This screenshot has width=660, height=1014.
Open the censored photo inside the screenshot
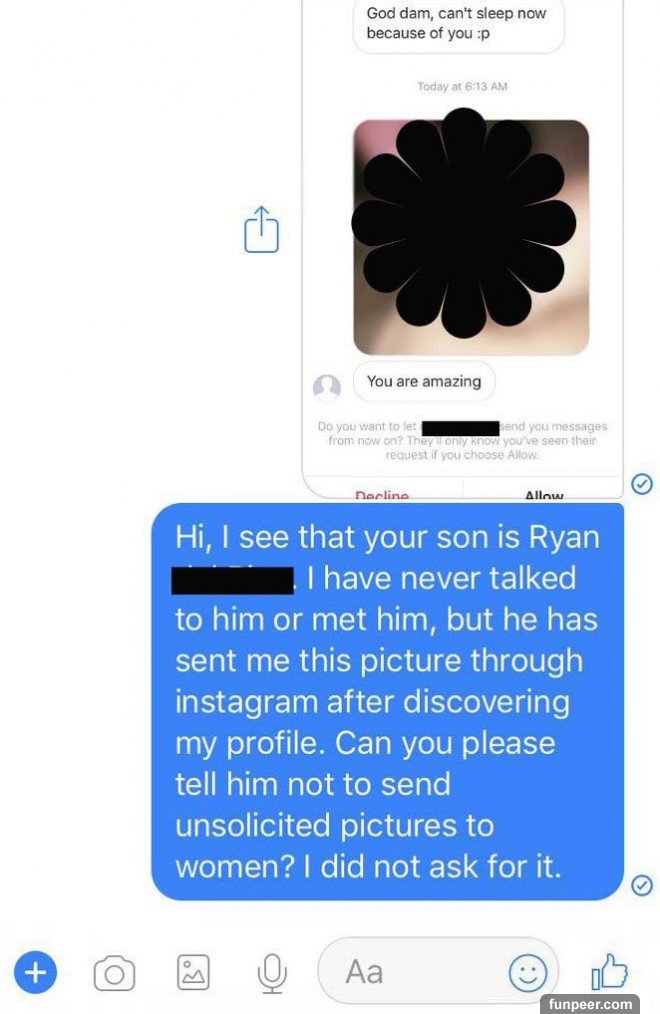[471, 237]
